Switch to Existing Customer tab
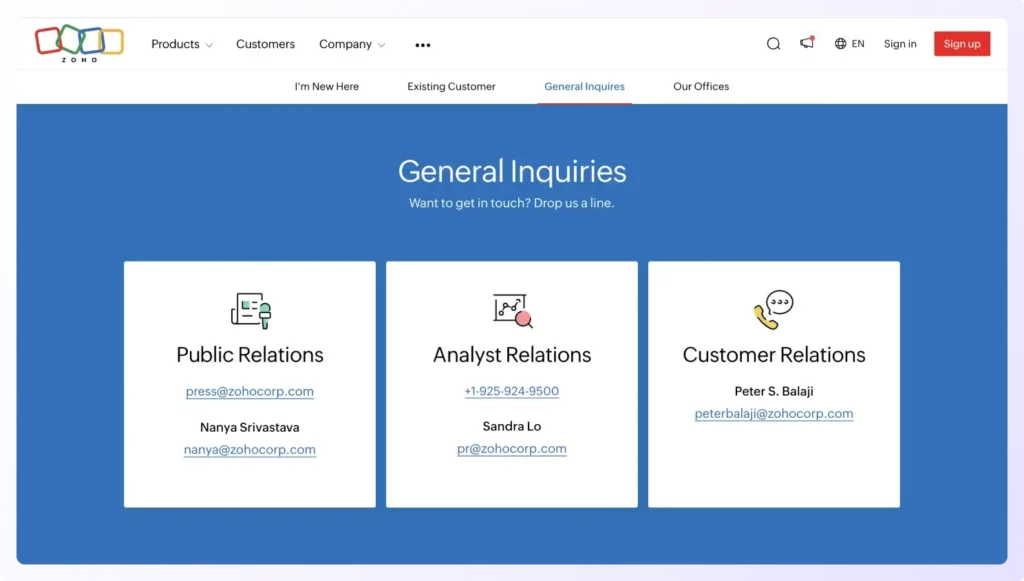The image size is (1024, 581). click(x=451, y=86)
